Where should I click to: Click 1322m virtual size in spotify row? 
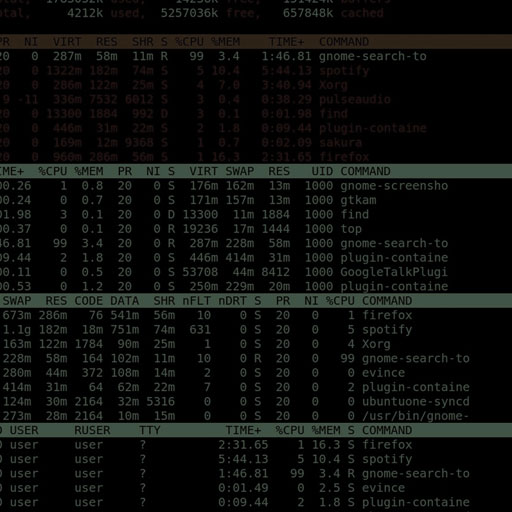click(x=64, y=71)
